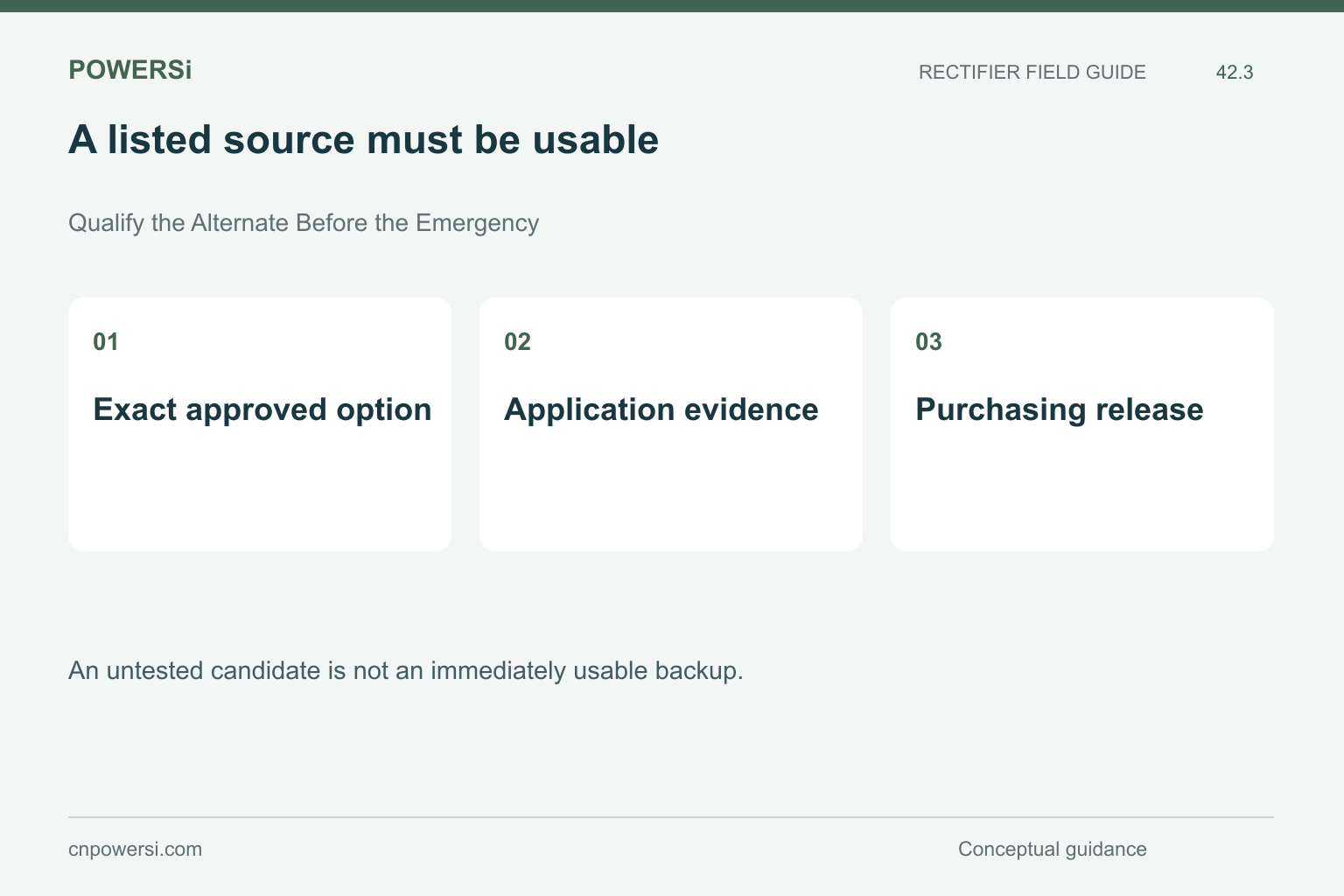The image size is (1344, 896).
Task: Select the title 'A listed source must be usable'
Action: click(363, 140)
